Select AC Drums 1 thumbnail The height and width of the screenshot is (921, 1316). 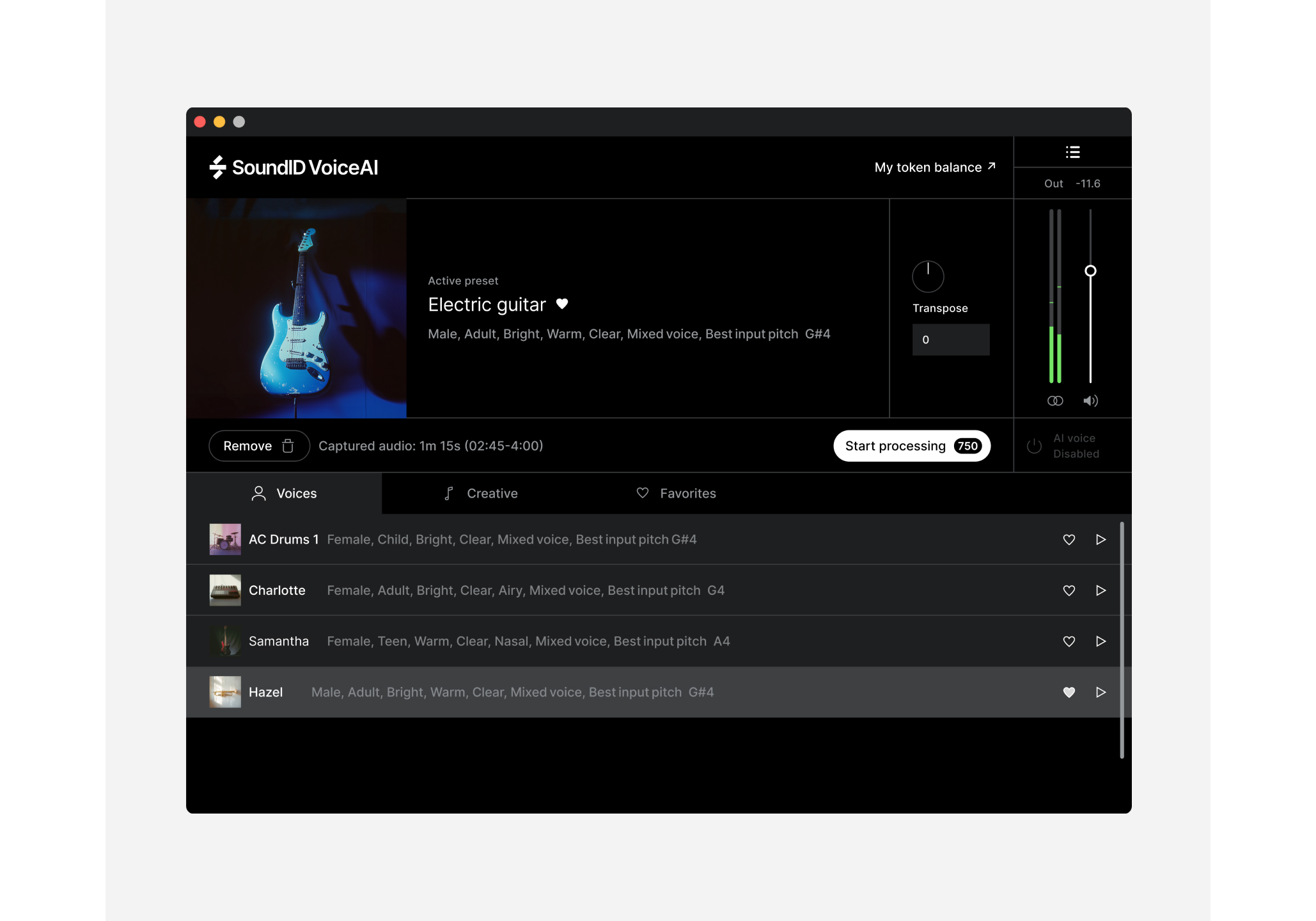coord(225,539)
